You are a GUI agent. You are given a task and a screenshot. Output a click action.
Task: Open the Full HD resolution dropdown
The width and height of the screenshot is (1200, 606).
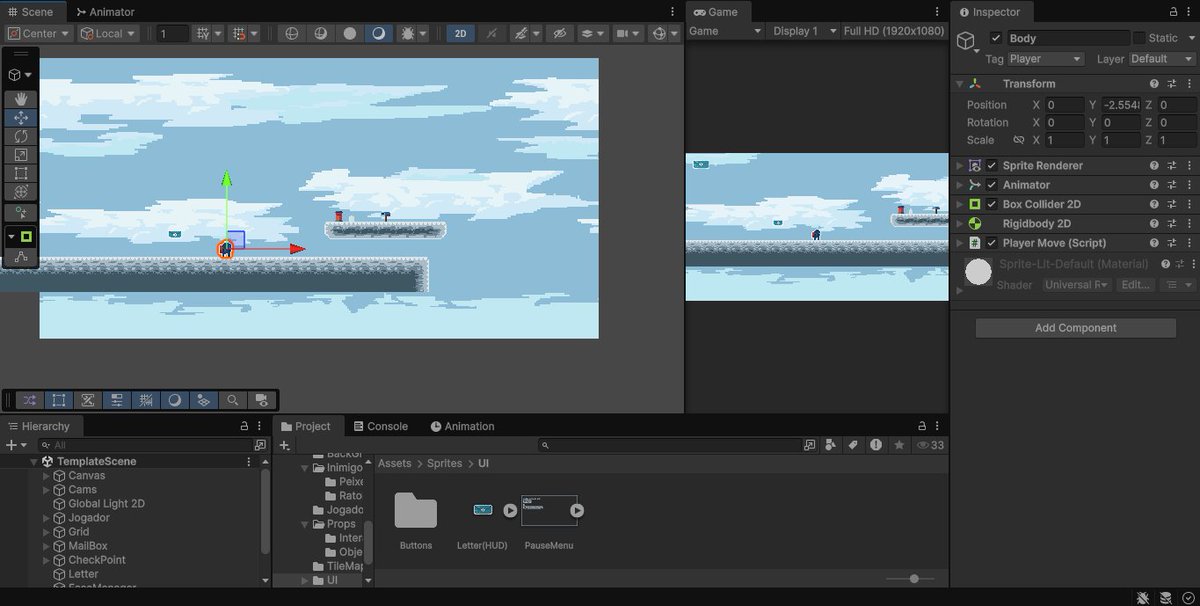894,31
